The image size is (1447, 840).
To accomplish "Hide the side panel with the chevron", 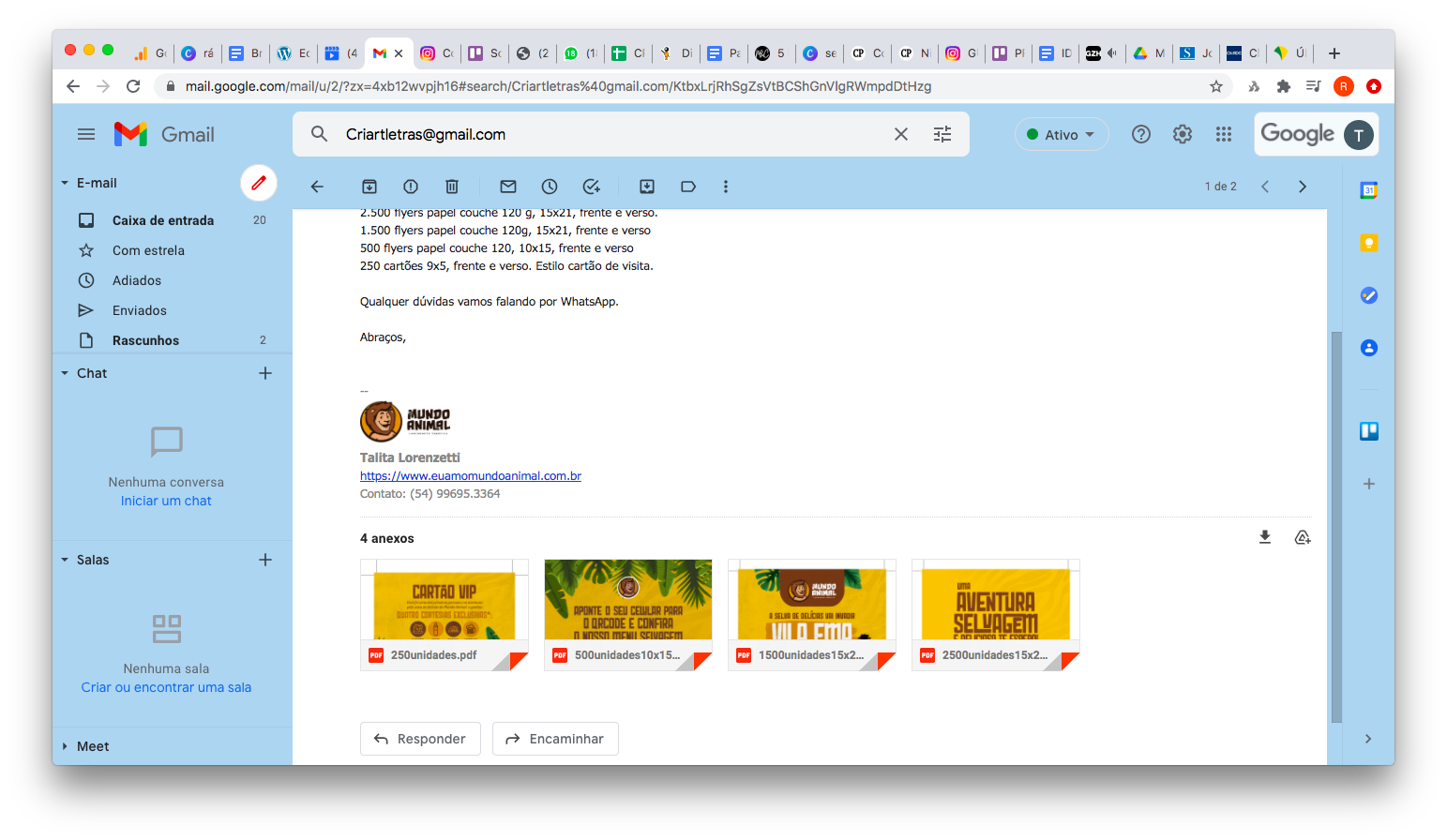I will point(1368,739).
